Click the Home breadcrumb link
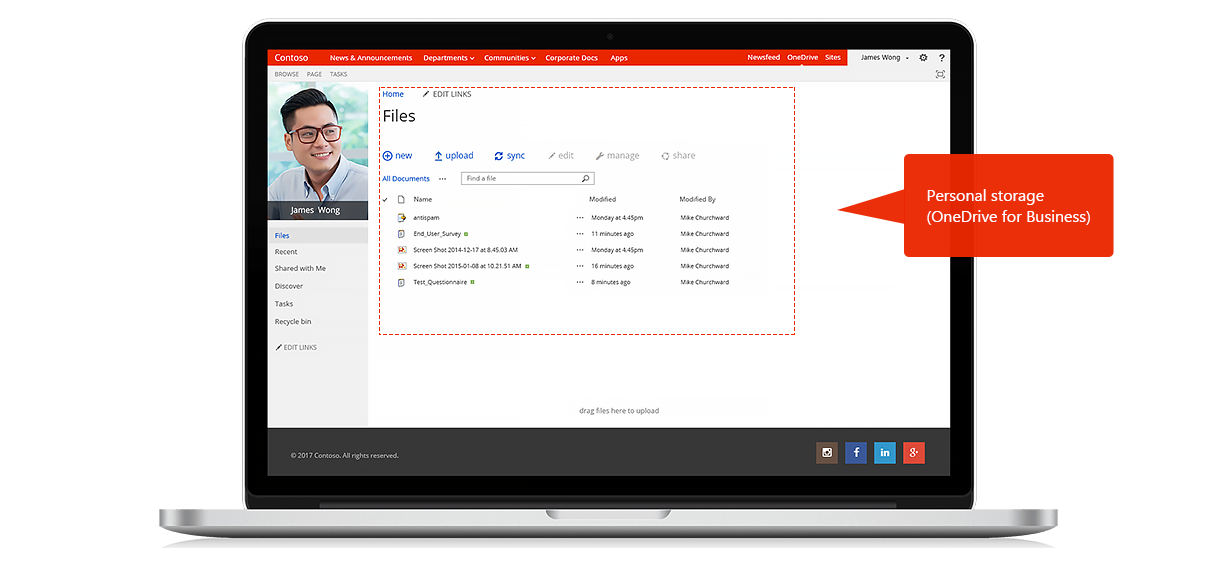The image size is (1210, 574). [x=393, y=94]
